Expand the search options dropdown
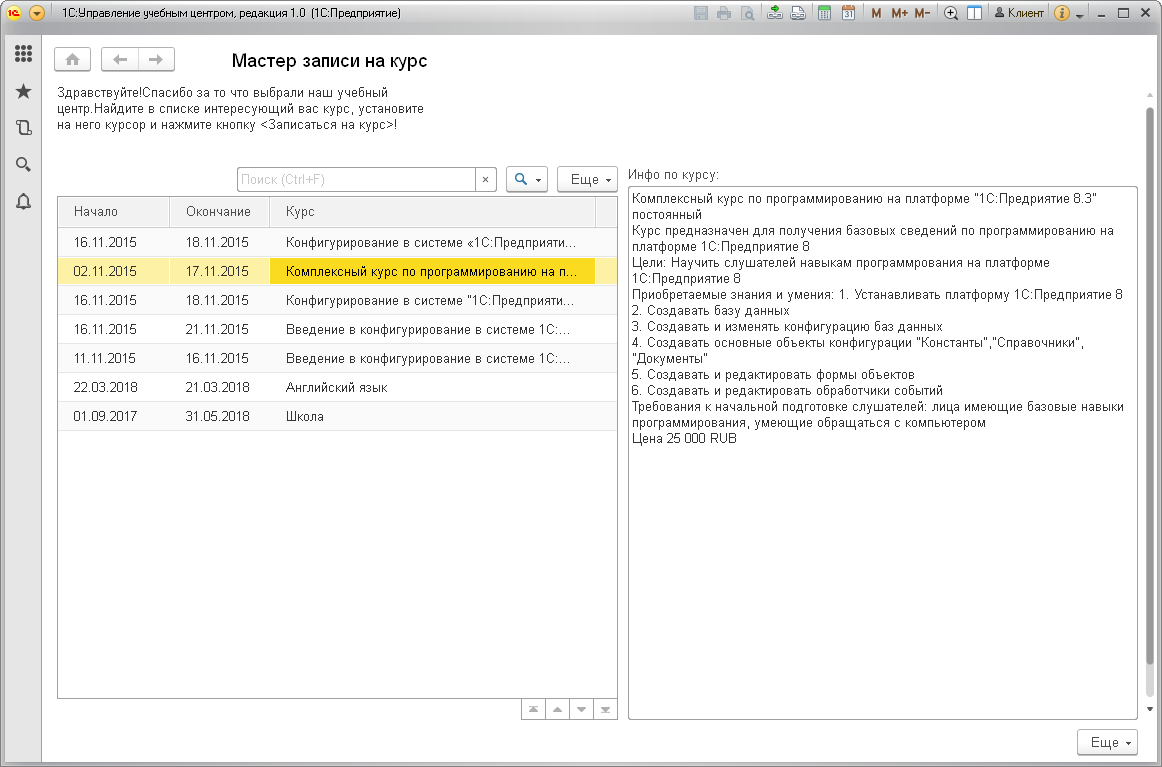 [527, 179]
